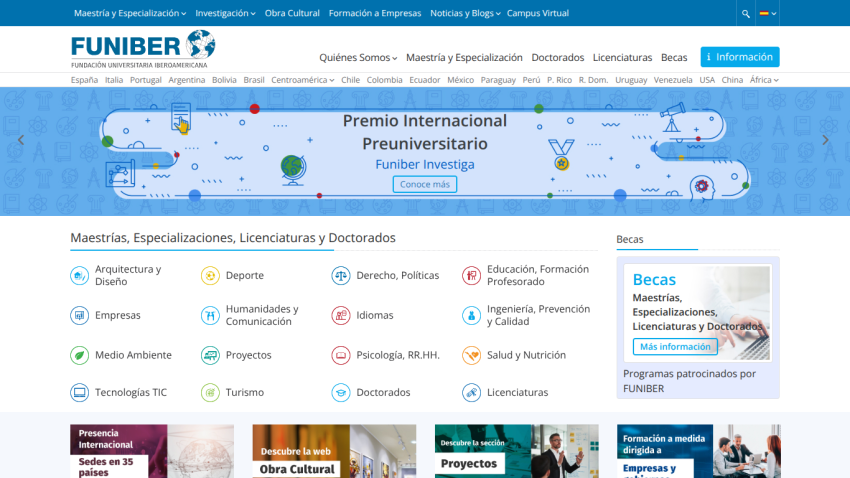The width and height of the screenshot is (850, 478).
Task: Open Campus Virtual link
Action: (538, 13)
